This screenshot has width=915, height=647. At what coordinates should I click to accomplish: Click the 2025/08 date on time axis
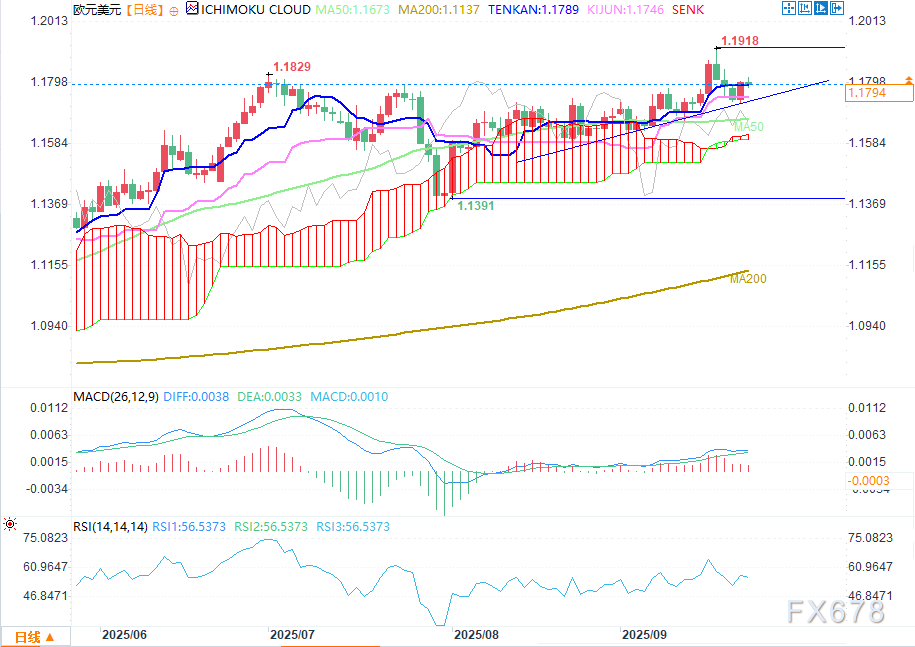(476, 635)
